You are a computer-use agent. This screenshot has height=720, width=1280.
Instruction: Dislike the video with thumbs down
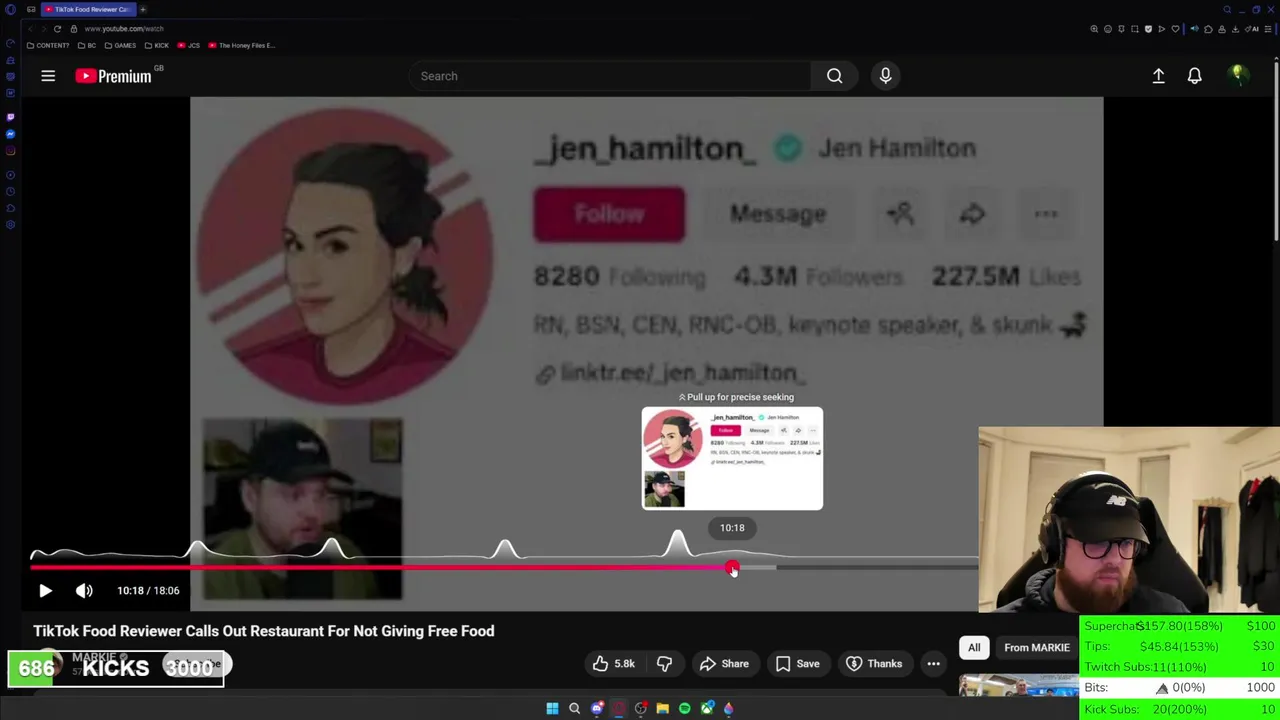[x=664, y=664]
